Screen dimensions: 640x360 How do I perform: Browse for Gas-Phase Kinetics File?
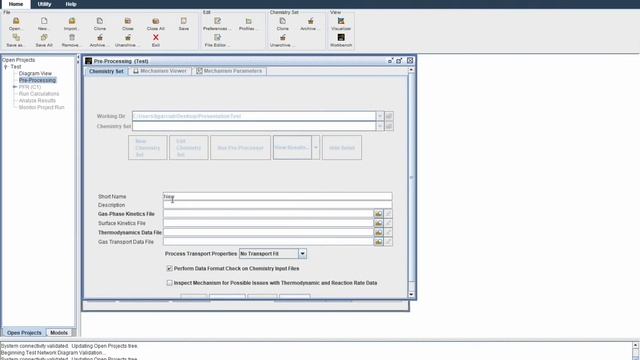pos(378,214)
